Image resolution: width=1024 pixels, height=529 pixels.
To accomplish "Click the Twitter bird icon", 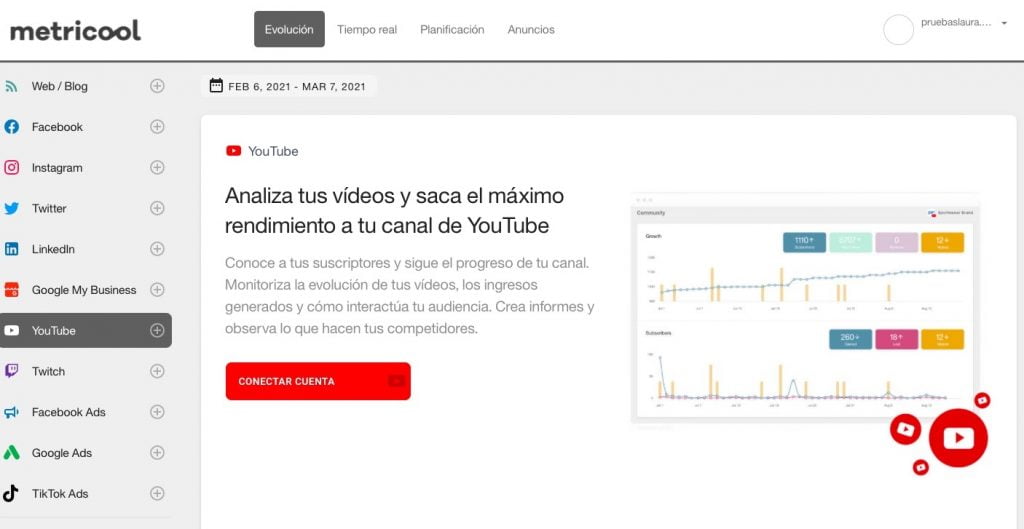I will (11, 208).
